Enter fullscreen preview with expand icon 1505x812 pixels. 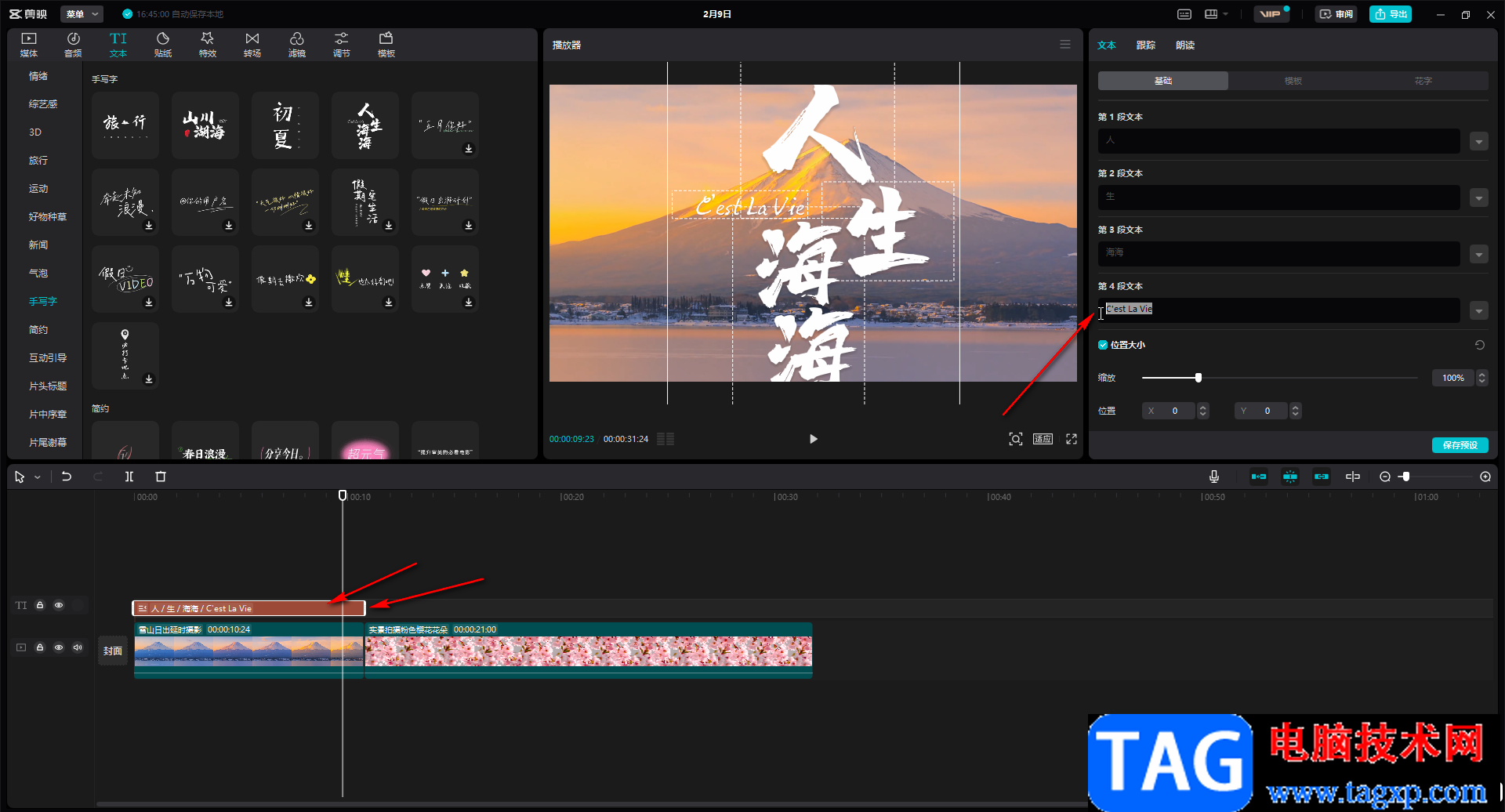coord(1072,439)
